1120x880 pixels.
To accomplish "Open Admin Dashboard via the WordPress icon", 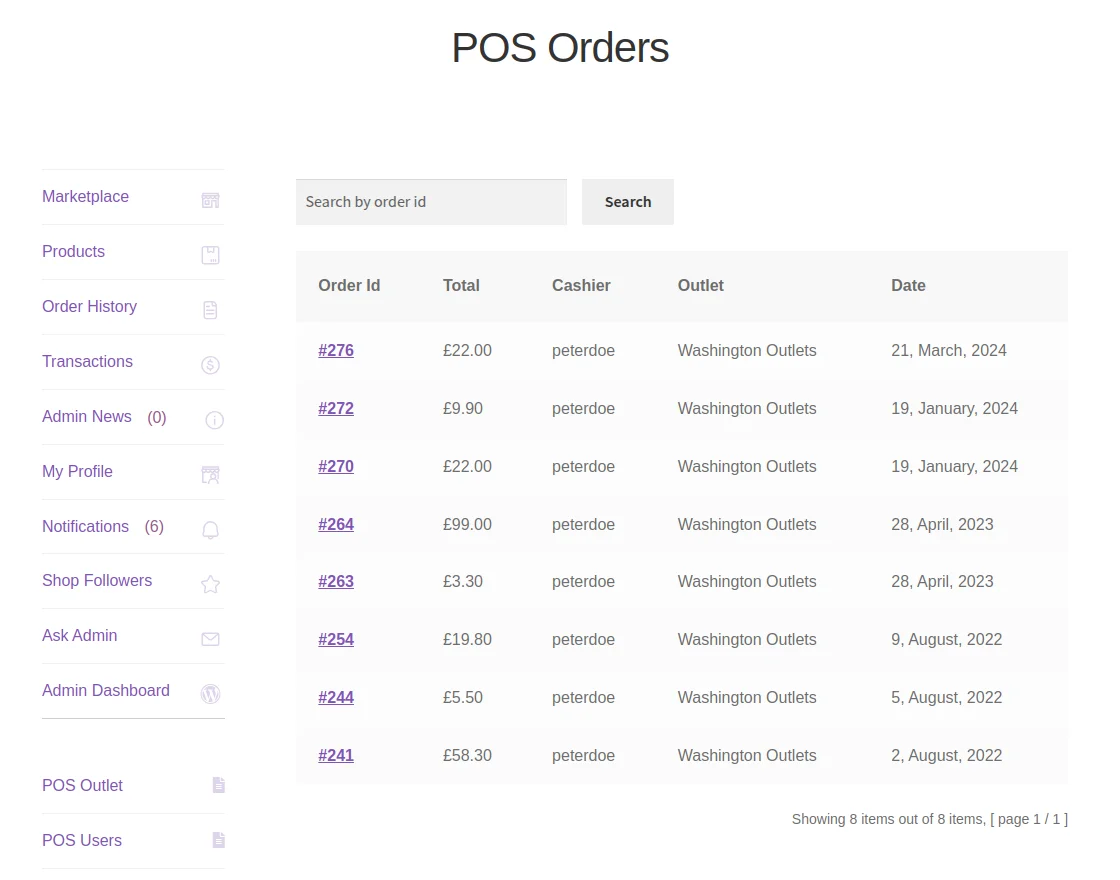I will tap(210, 694).
